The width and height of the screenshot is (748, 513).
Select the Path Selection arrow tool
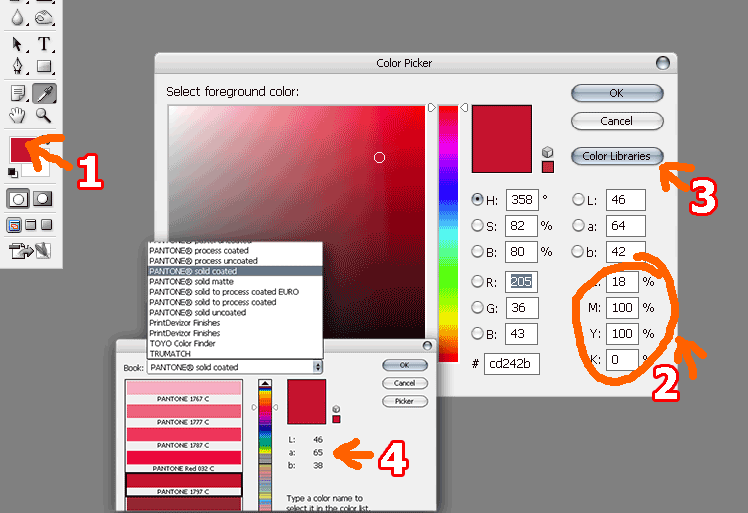(18, 44)
